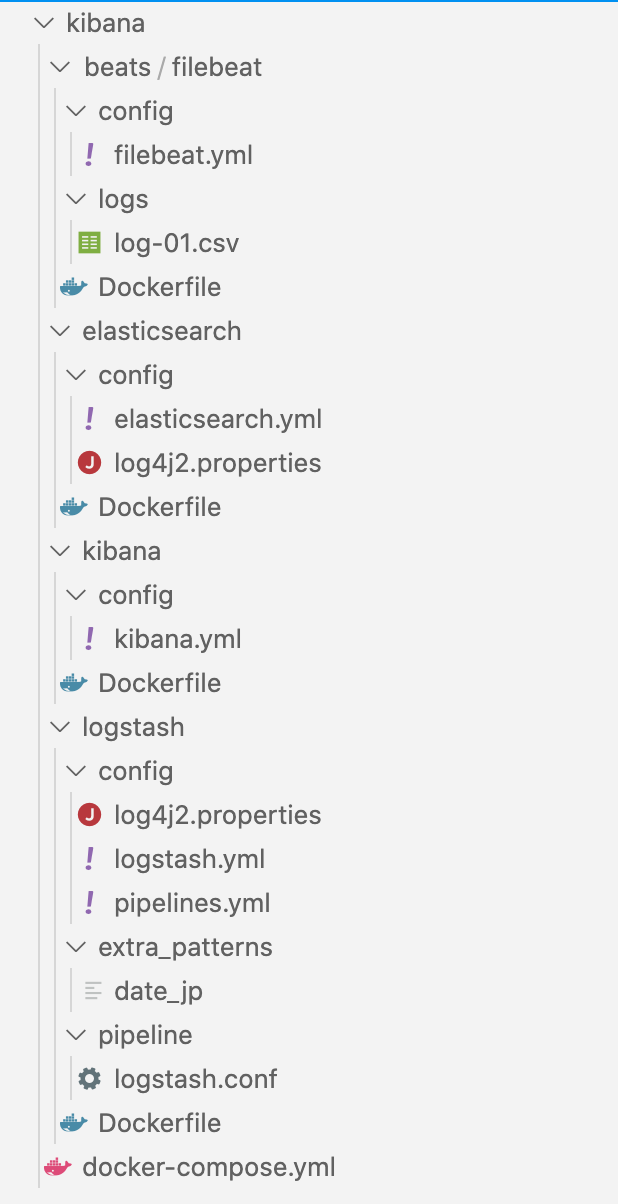Click the yellow exclamation icon beside elasticsearch.yml

click(90, 419)
